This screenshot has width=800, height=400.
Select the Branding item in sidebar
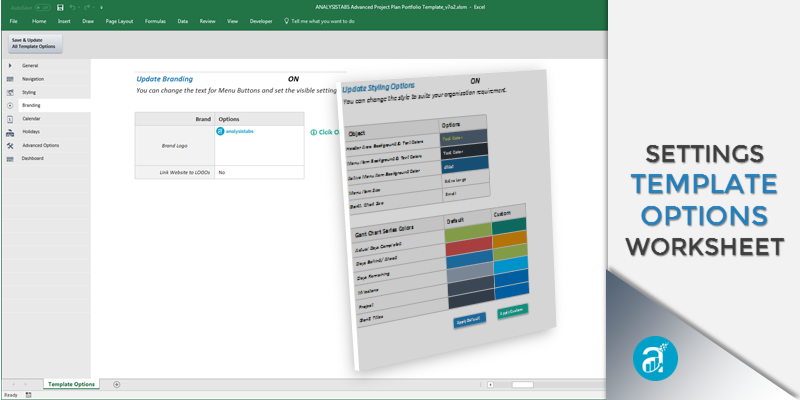32,104
